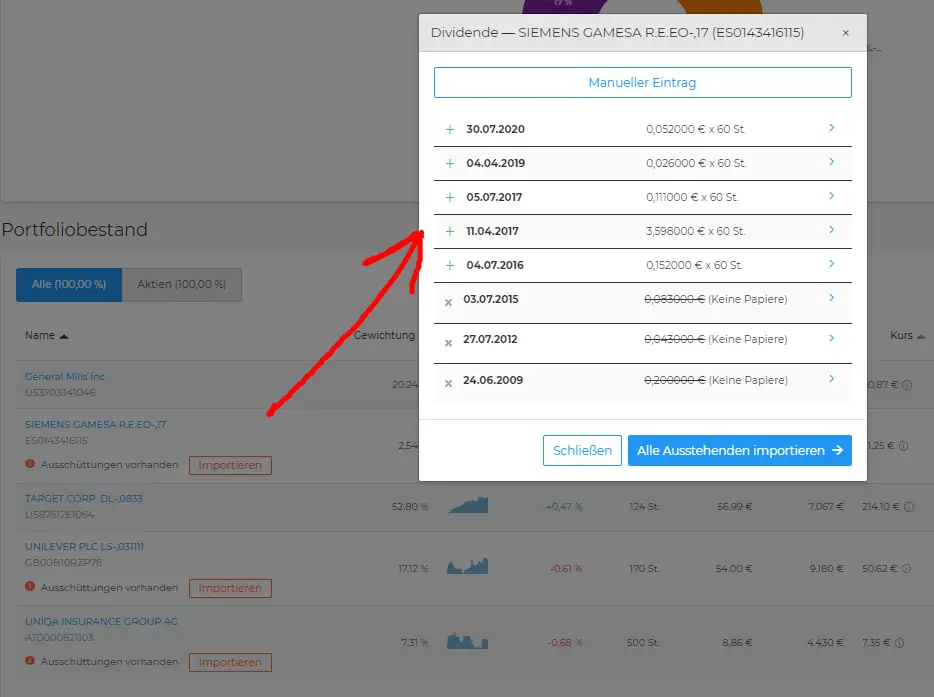Image resolution: width=934 pixels, height=697 pixels.
Task: Click Alle Ausstehenden importieren
Action: (x=739, y=450)
